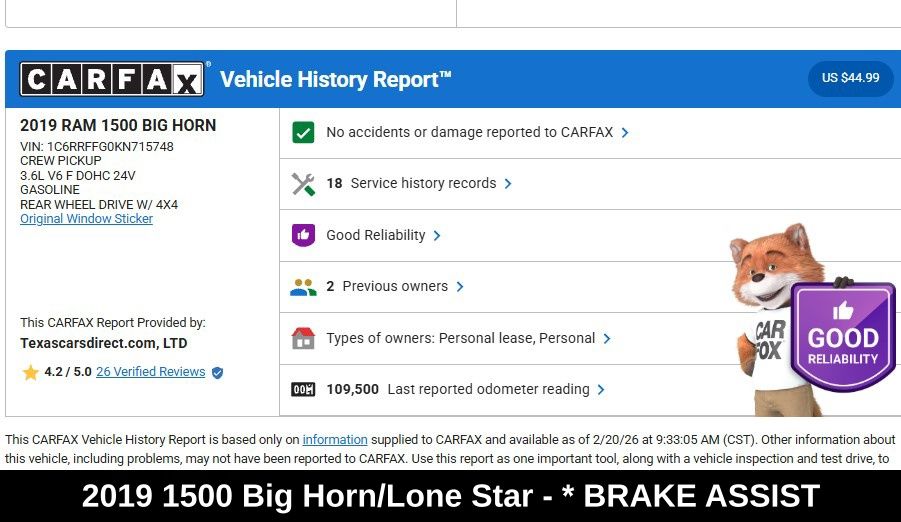
Task: Expand the Good Reliability chevron arrow
Action: (437, 236)
